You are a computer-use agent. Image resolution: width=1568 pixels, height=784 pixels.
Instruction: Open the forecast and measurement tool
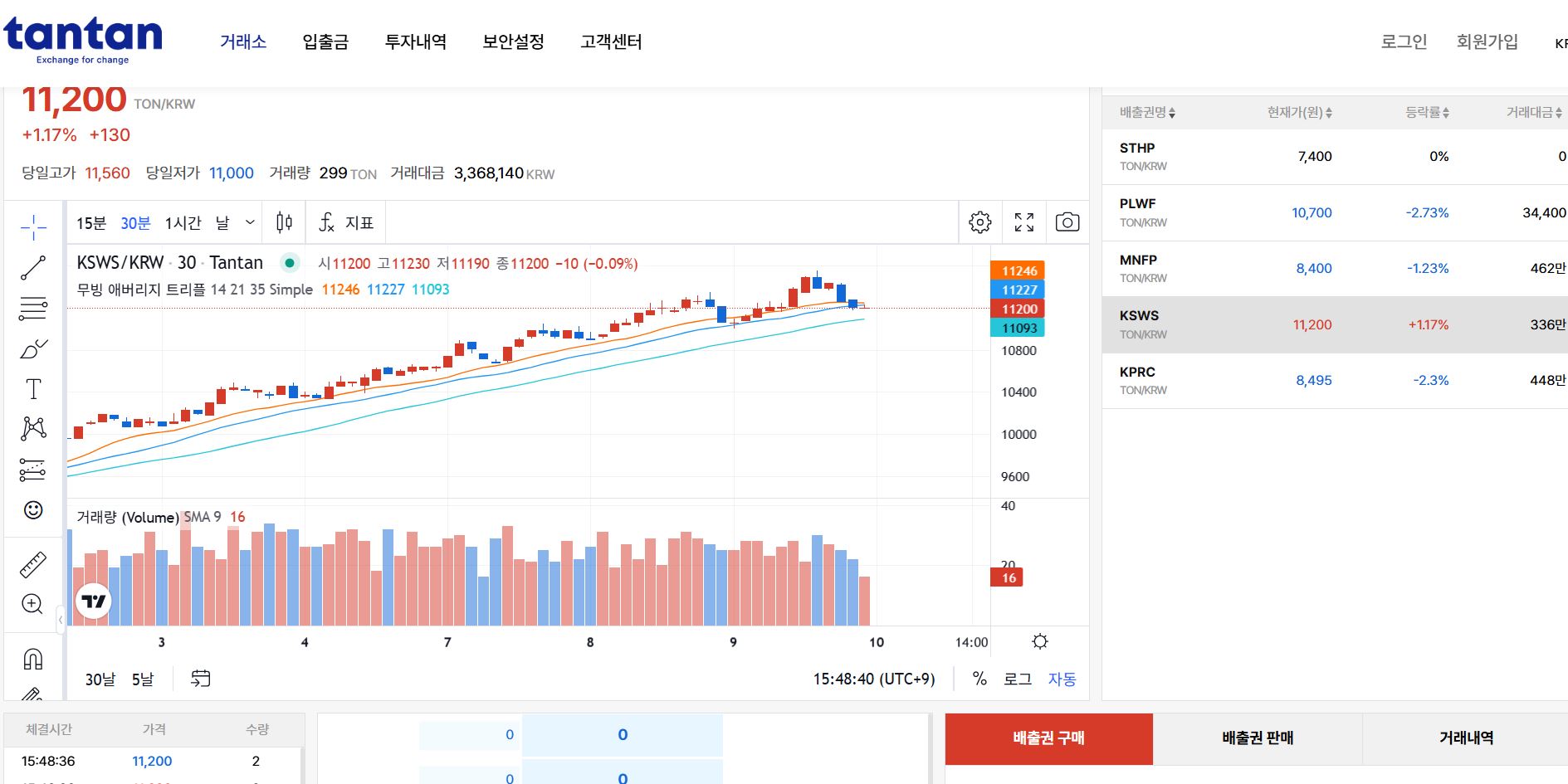[x=33, y=470]
